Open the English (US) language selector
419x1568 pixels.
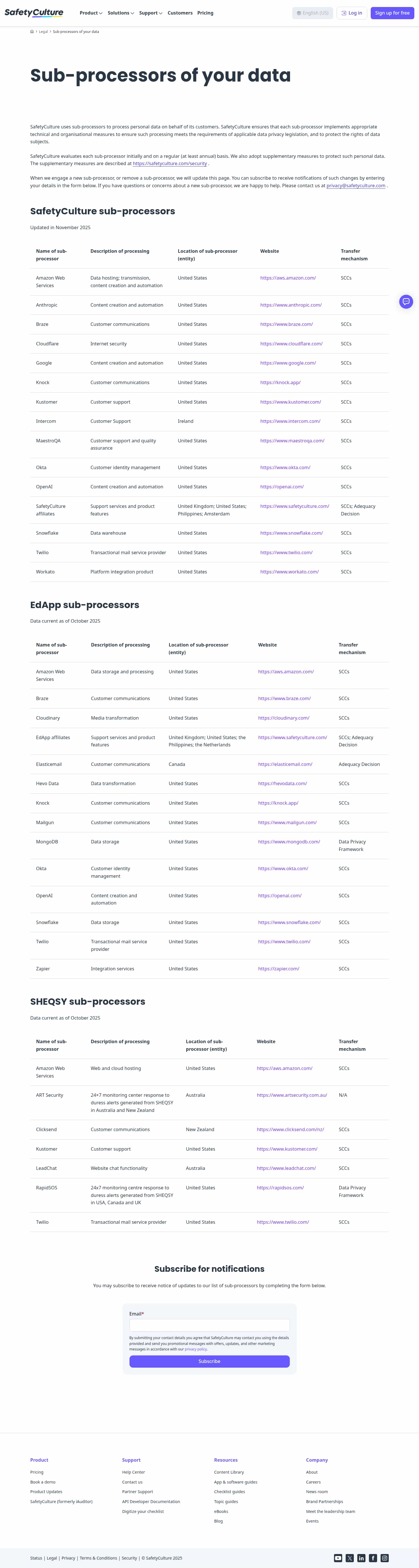pos(313,13)
